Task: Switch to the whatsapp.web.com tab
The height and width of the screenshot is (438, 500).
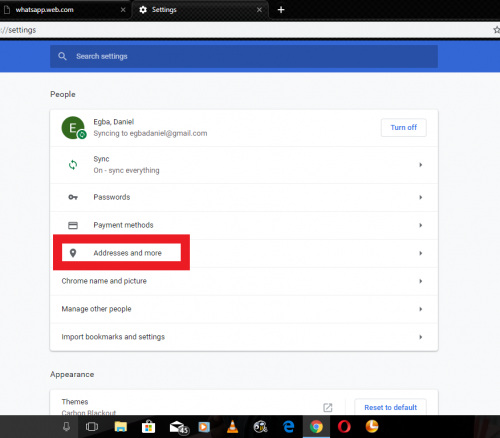Action: 65,10
